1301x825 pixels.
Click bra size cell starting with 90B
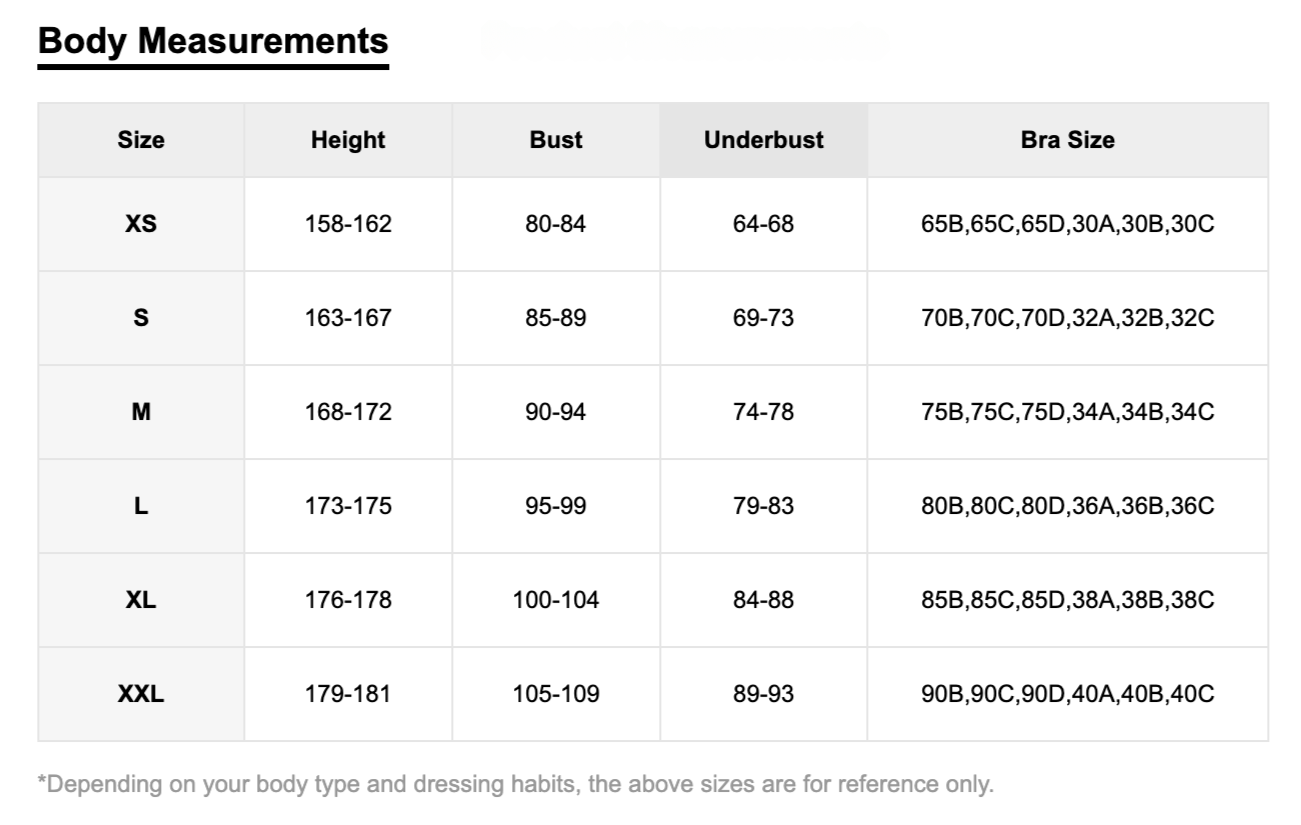pos(1068,694)
